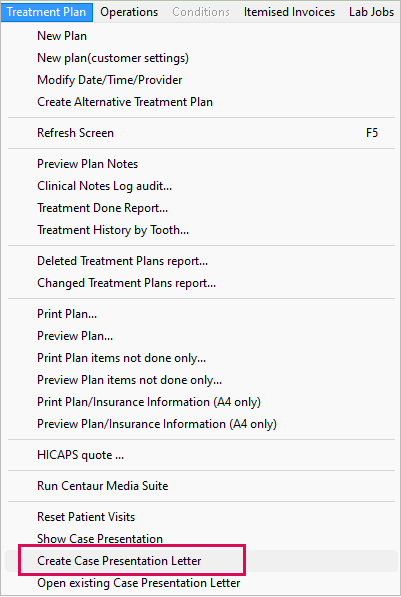Choose New Plan from the menu

click(201, 36)
